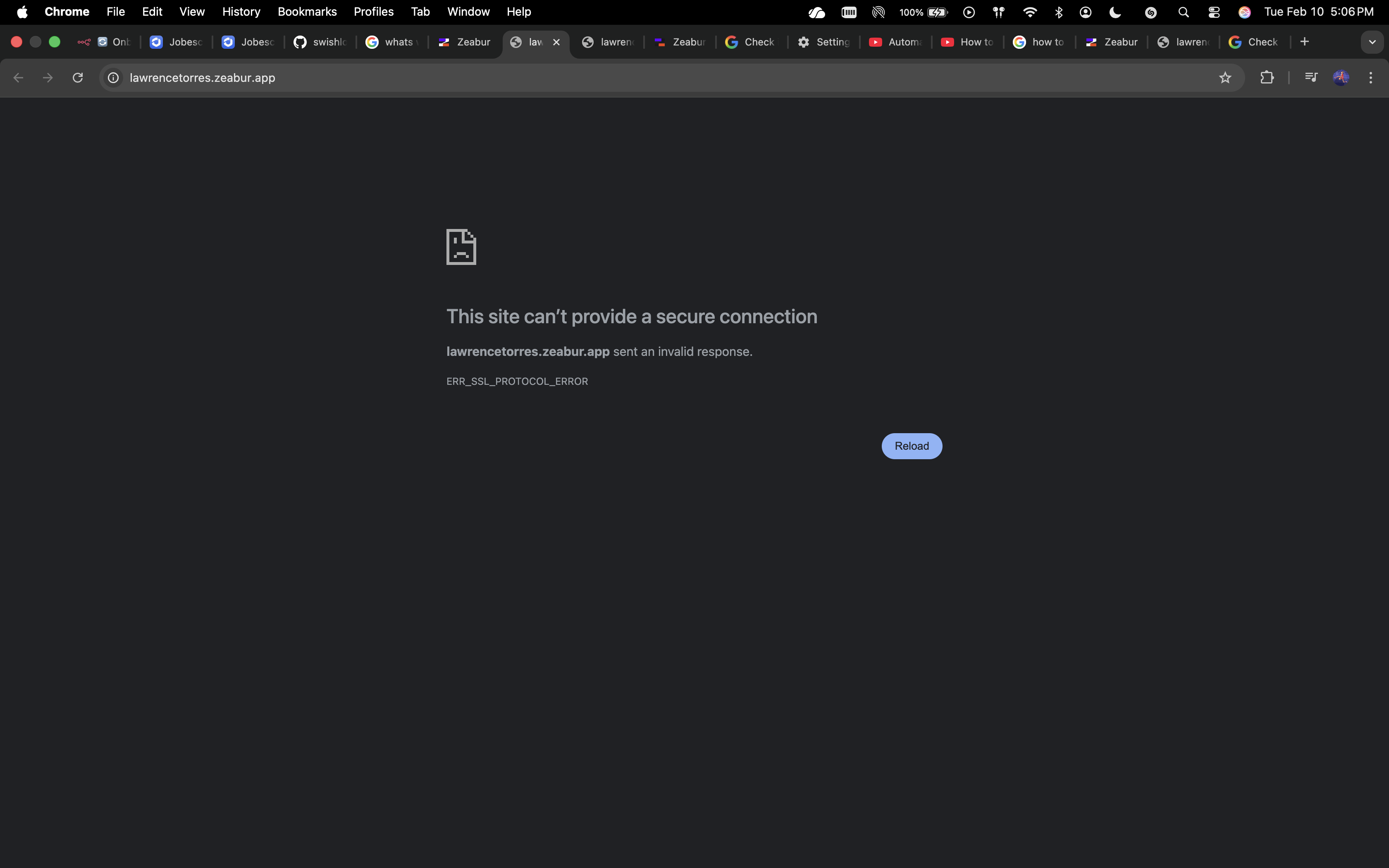Toggle Wi-Fi from the menu bar icon
Screen dimensions: 1389x868
point(1030,12)
